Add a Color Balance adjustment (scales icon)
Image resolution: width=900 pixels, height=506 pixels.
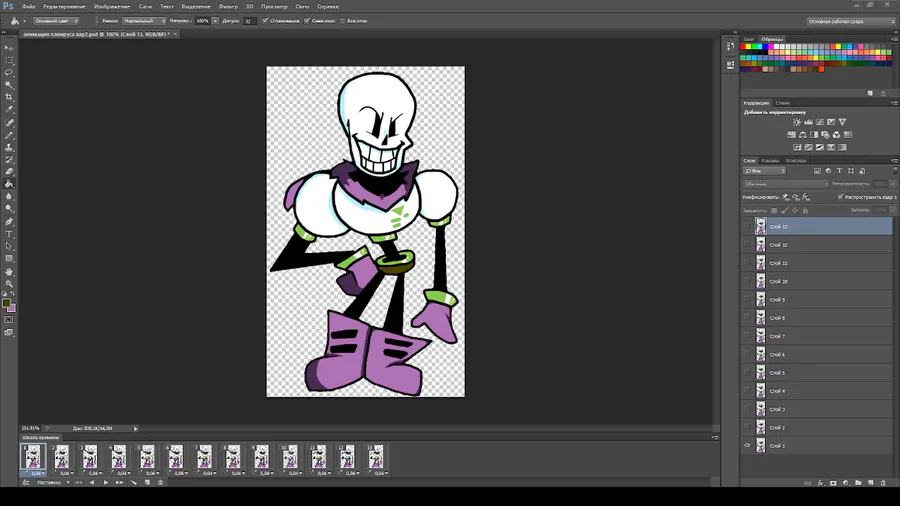(x=802, y=135)
